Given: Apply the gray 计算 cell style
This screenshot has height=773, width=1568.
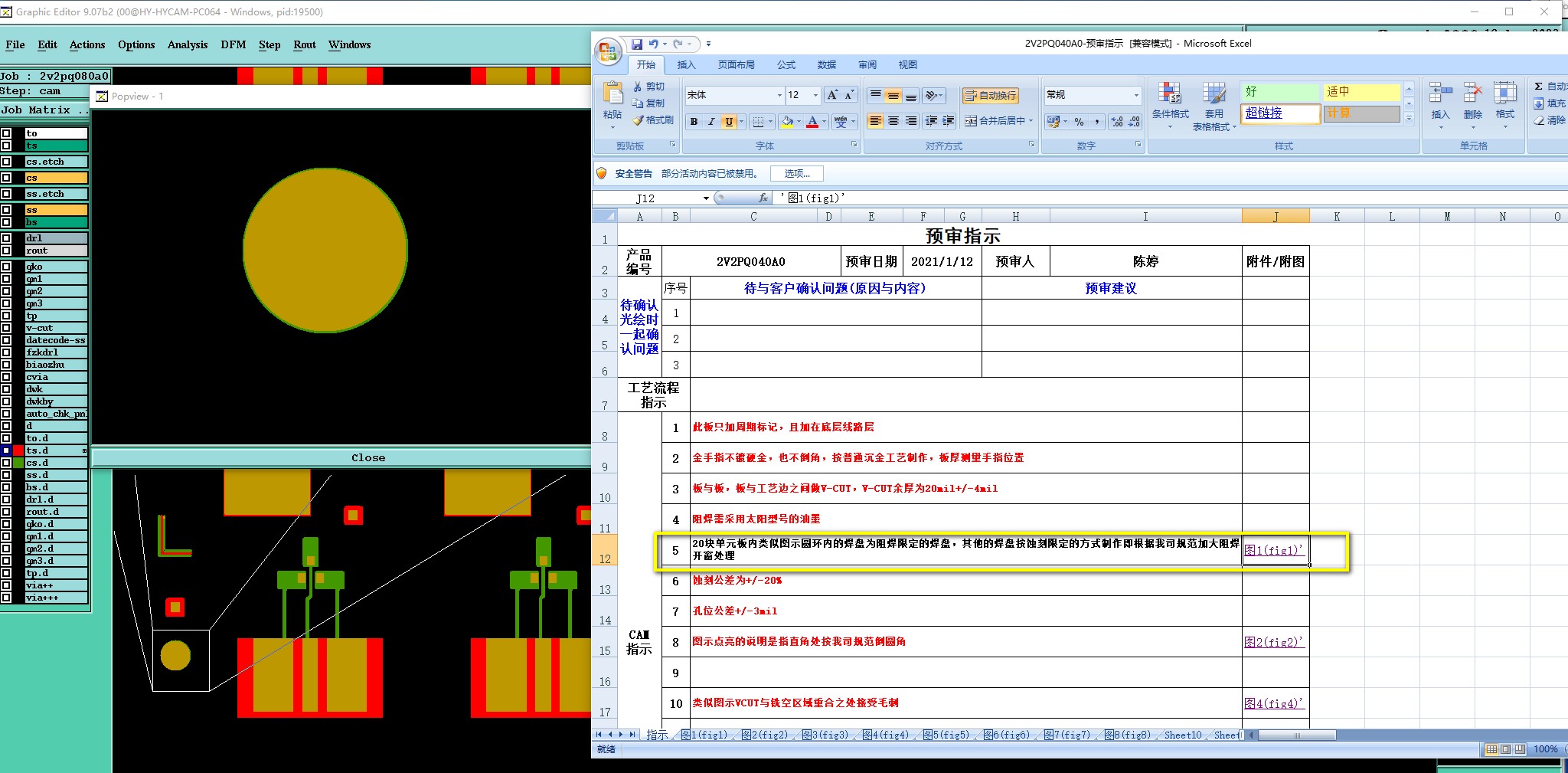Looking at the screenshot, I should click(1361, 113).
